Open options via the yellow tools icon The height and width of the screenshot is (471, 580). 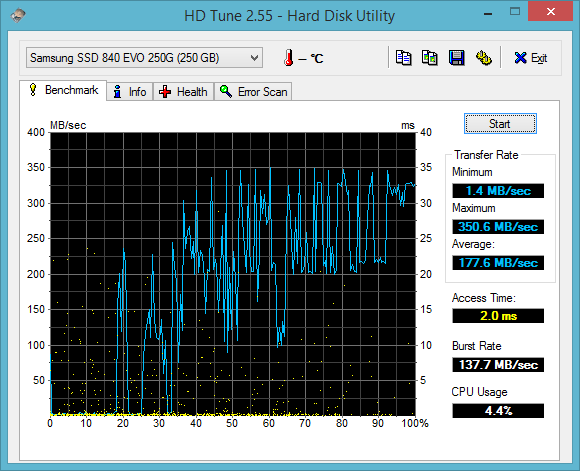coord(483,58)
